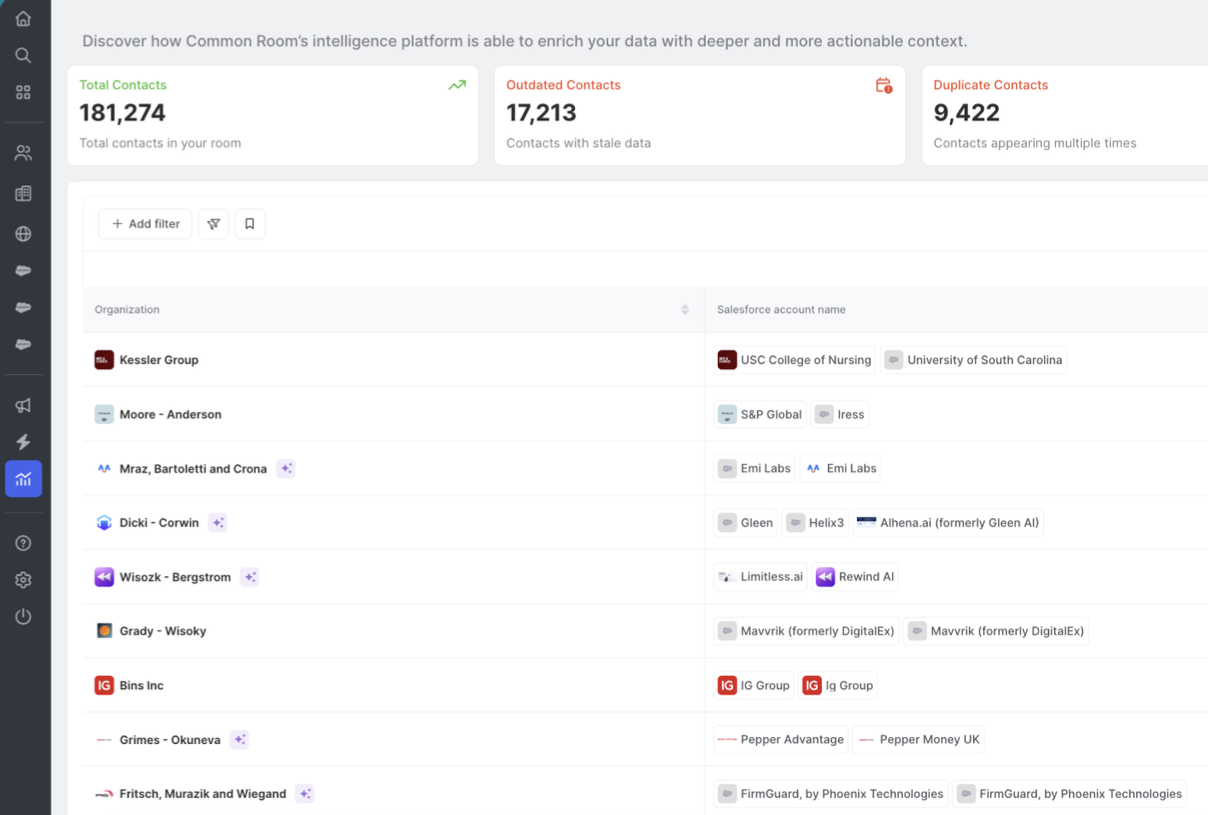
Task: Click the Iress account chip
Action: point(839,414)
